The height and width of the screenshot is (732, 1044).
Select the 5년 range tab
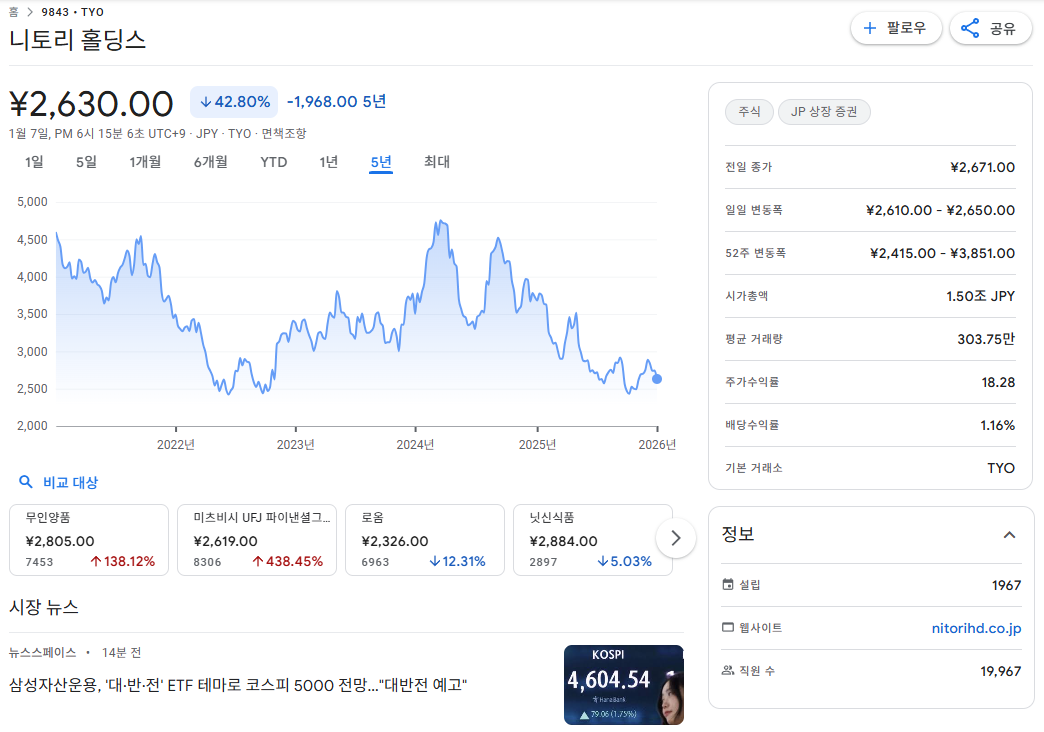tap(381, 162)
